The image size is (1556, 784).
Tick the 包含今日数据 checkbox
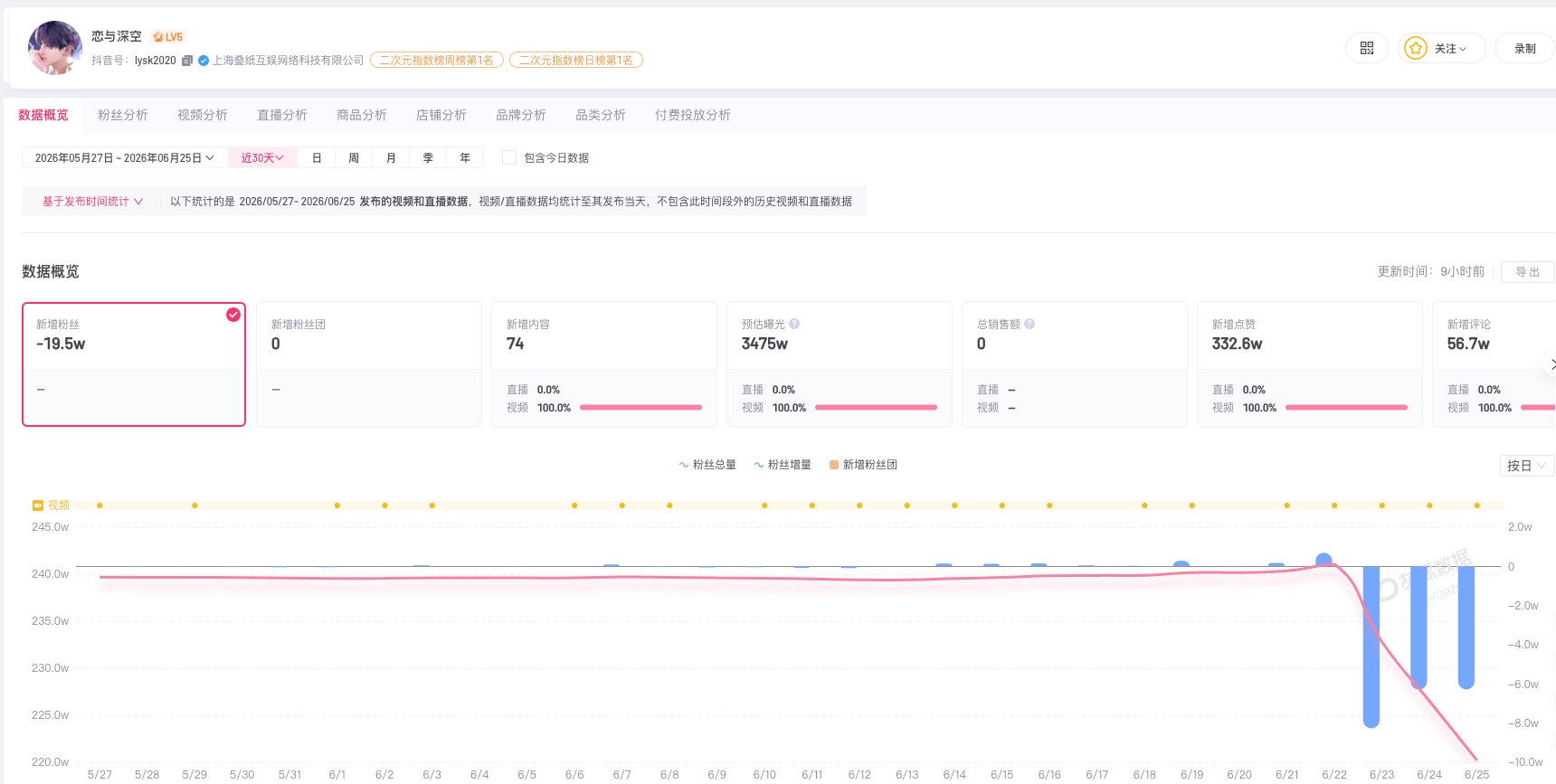[x=509, y=157]
